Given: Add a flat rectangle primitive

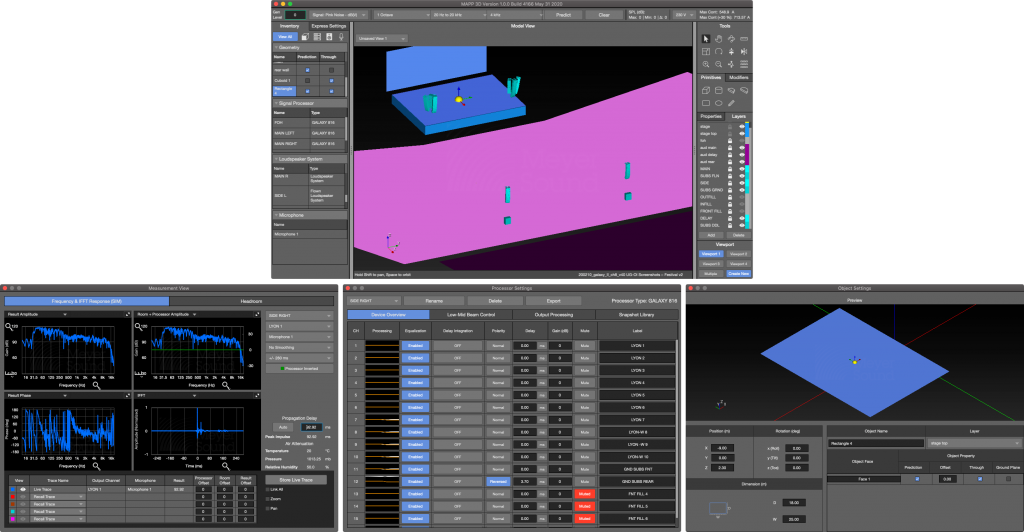Looking at the screenshot, I should click(x=706, y=103).
